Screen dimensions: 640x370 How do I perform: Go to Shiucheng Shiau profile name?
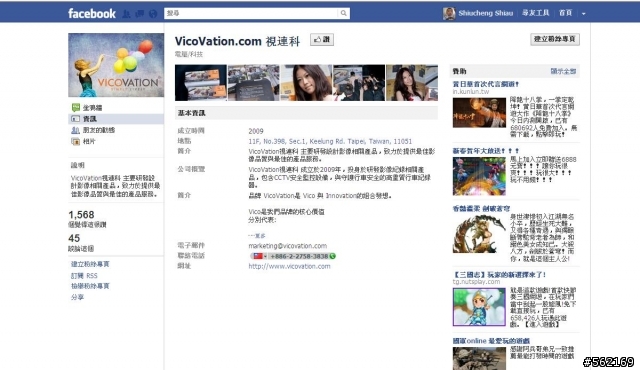pyautogui.click(x=485, y=13)
